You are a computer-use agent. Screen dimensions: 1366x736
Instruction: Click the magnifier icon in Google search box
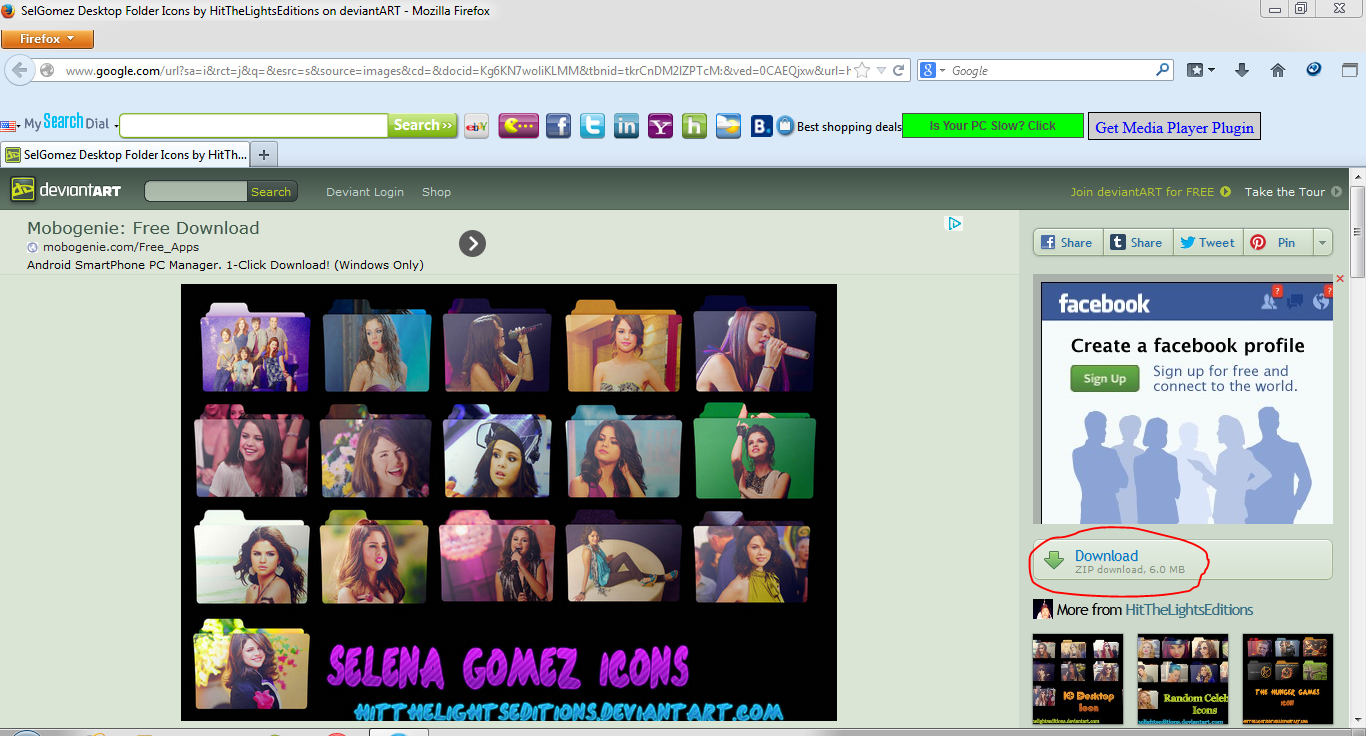coord(1163,70)
